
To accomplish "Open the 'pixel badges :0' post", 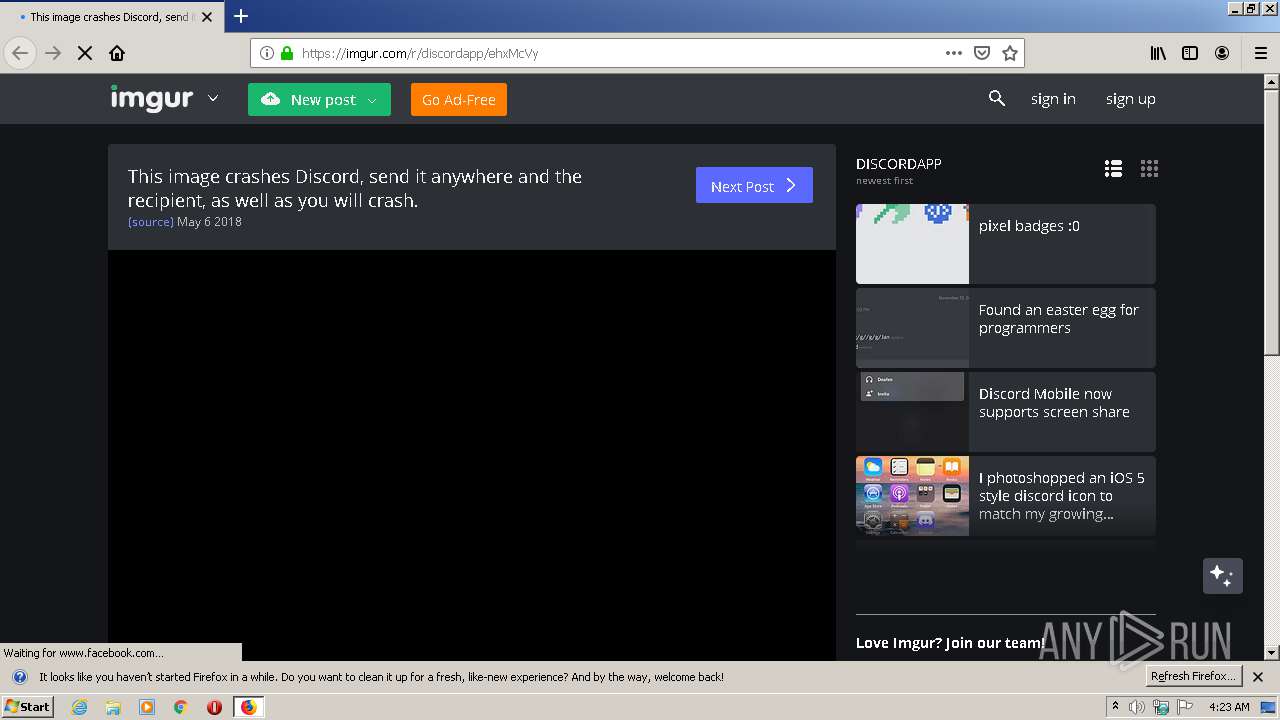I will tap(1006, 244).
